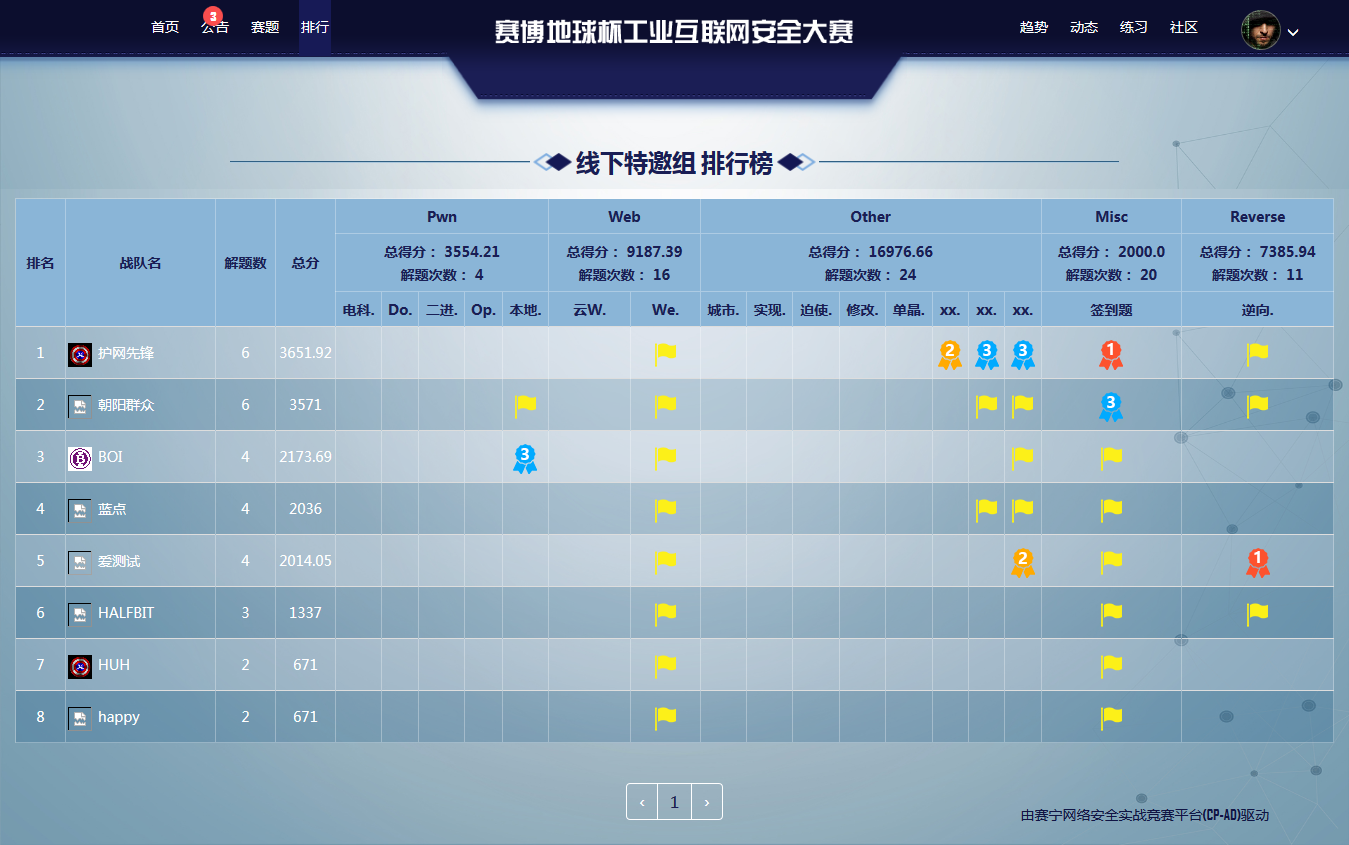Click the user avatar in the header
Image resolution: width=1349 pixels, height=845 pixels.
tap(1261, 30)
